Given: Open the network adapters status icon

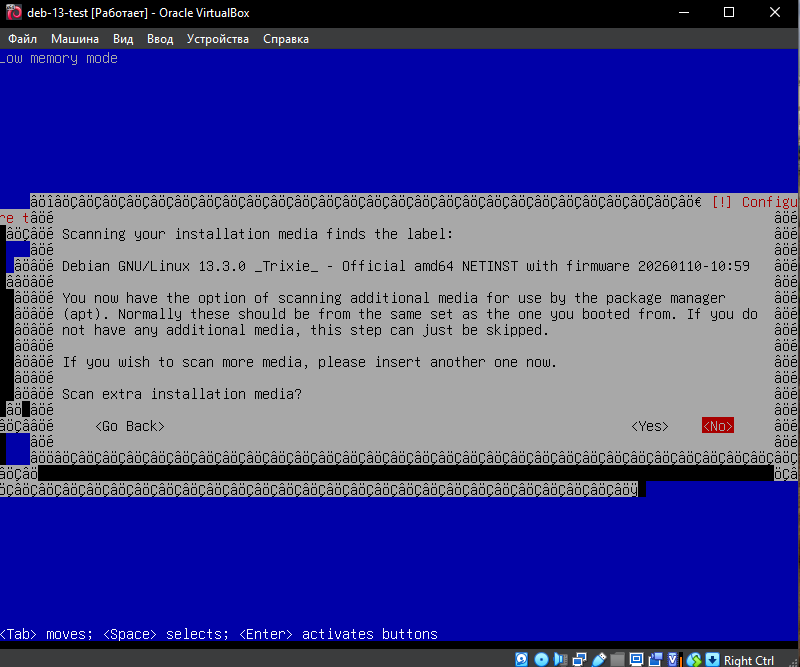Looking at the screenshot, I should click(579, 659).
